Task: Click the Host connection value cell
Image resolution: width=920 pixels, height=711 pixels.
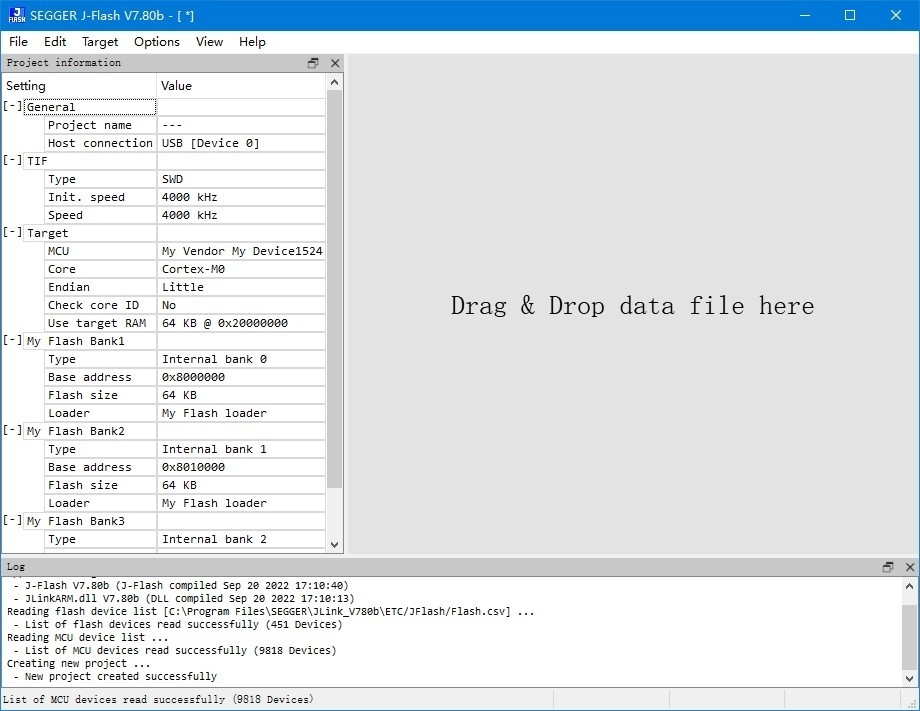Action: tap(241, 143)
